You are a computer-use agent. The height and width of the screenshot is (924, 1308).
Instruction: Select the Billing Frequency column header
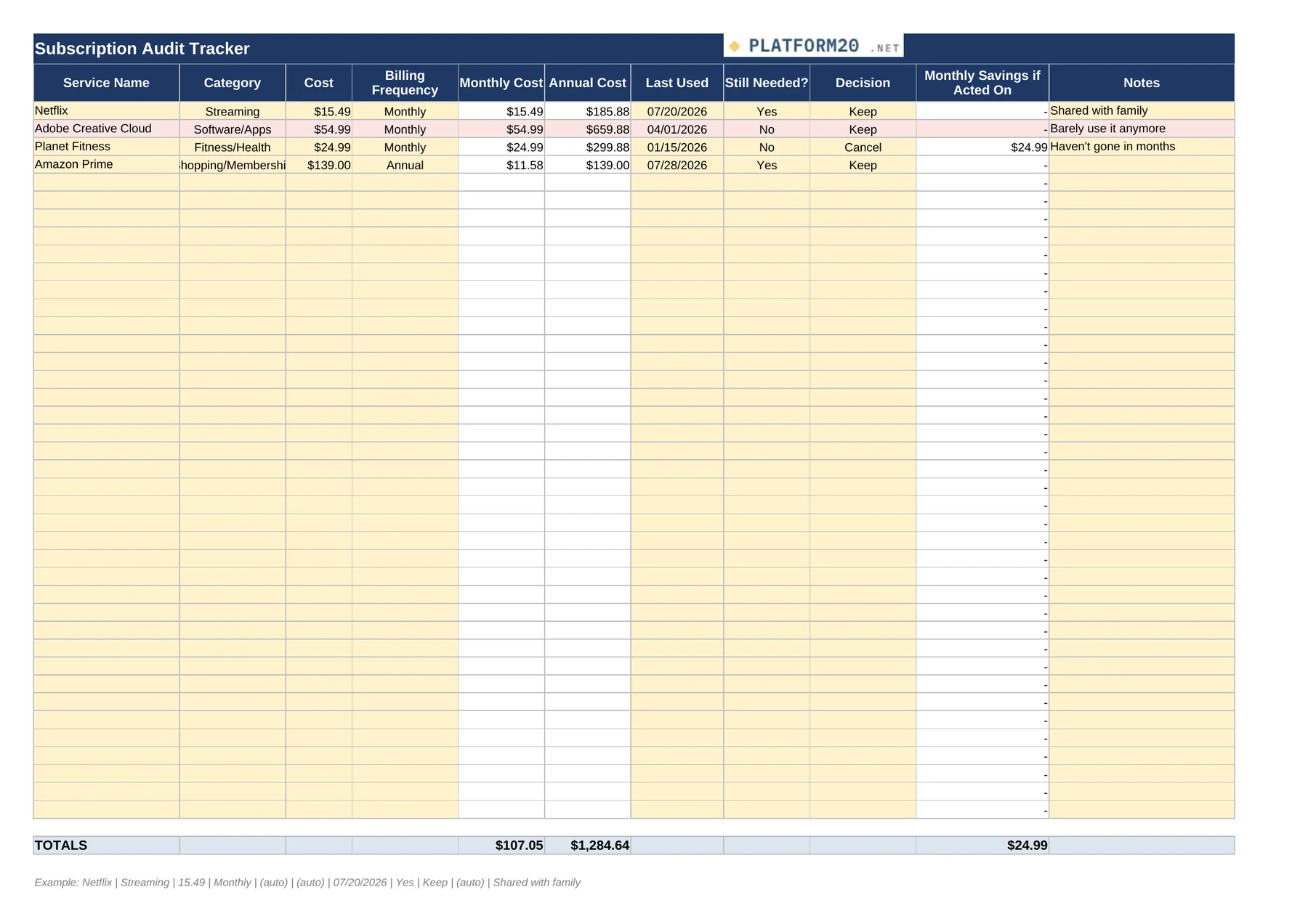[x=405, y=83]
